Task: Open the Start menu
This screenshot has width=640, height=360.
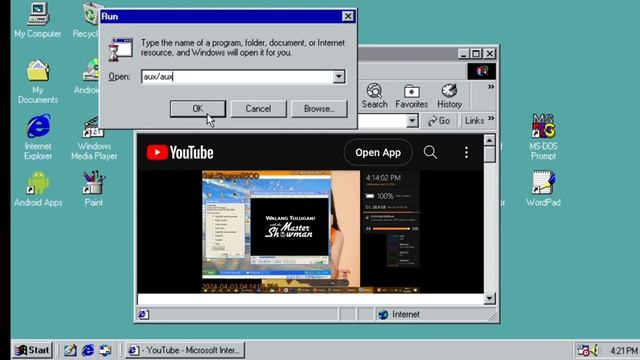Action: coord(32,350)
